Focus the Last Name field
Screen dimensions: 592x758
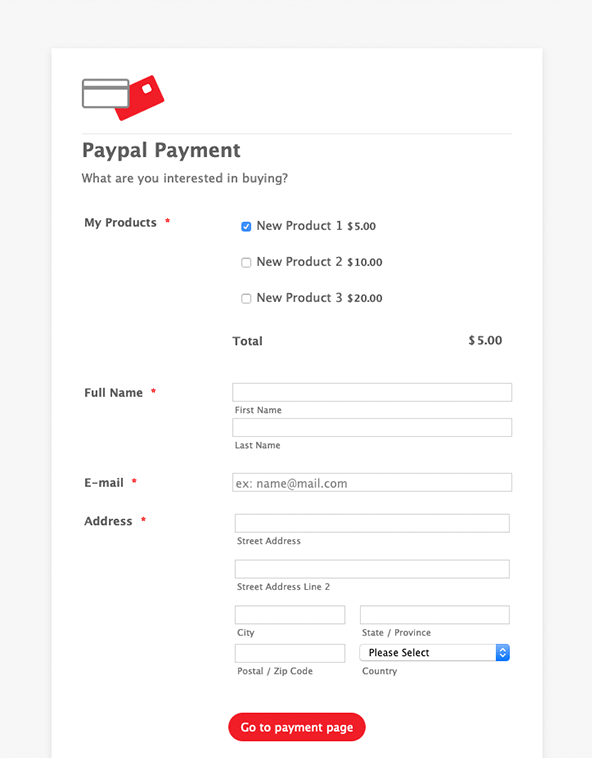tap(372, 427)
